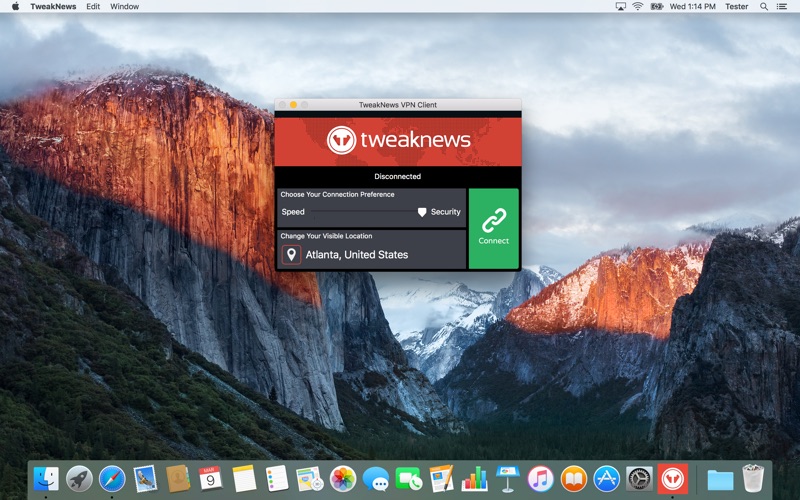The height and width of the screenshot is (500, 800).
Task: Open iTunes from the Dock
Action: pos(540,479)
